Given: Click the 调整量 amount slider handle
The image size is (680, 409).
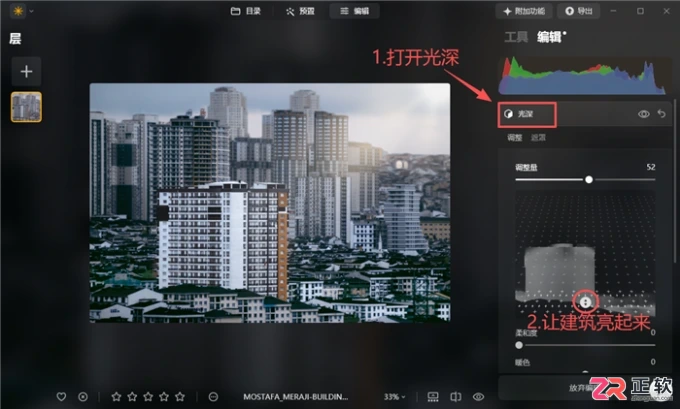Looking at the screenshot, I should pos(588,179).
